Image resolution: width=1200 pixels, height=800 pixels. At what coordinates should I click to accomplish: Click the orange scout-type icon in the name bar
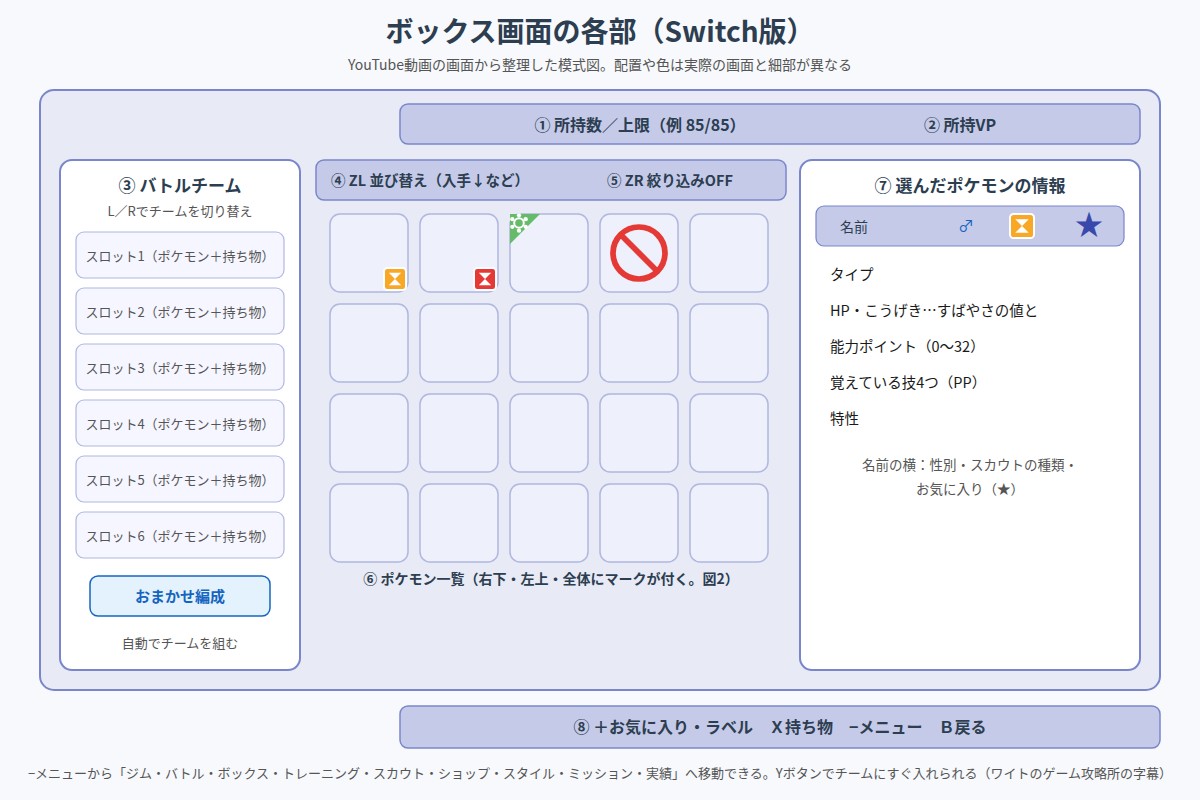[1021, 226]
